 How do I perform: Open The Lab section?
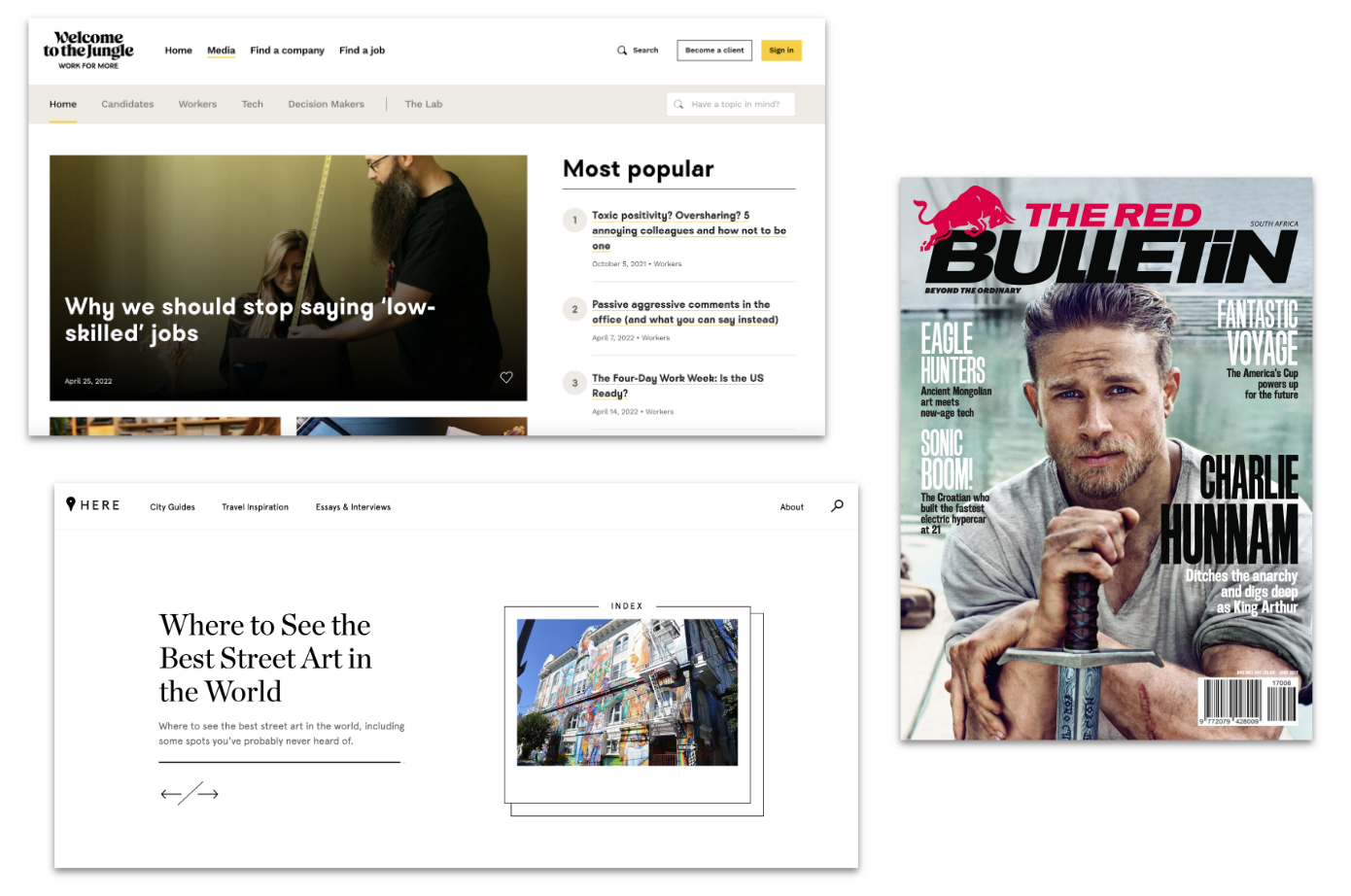[423, 104]
